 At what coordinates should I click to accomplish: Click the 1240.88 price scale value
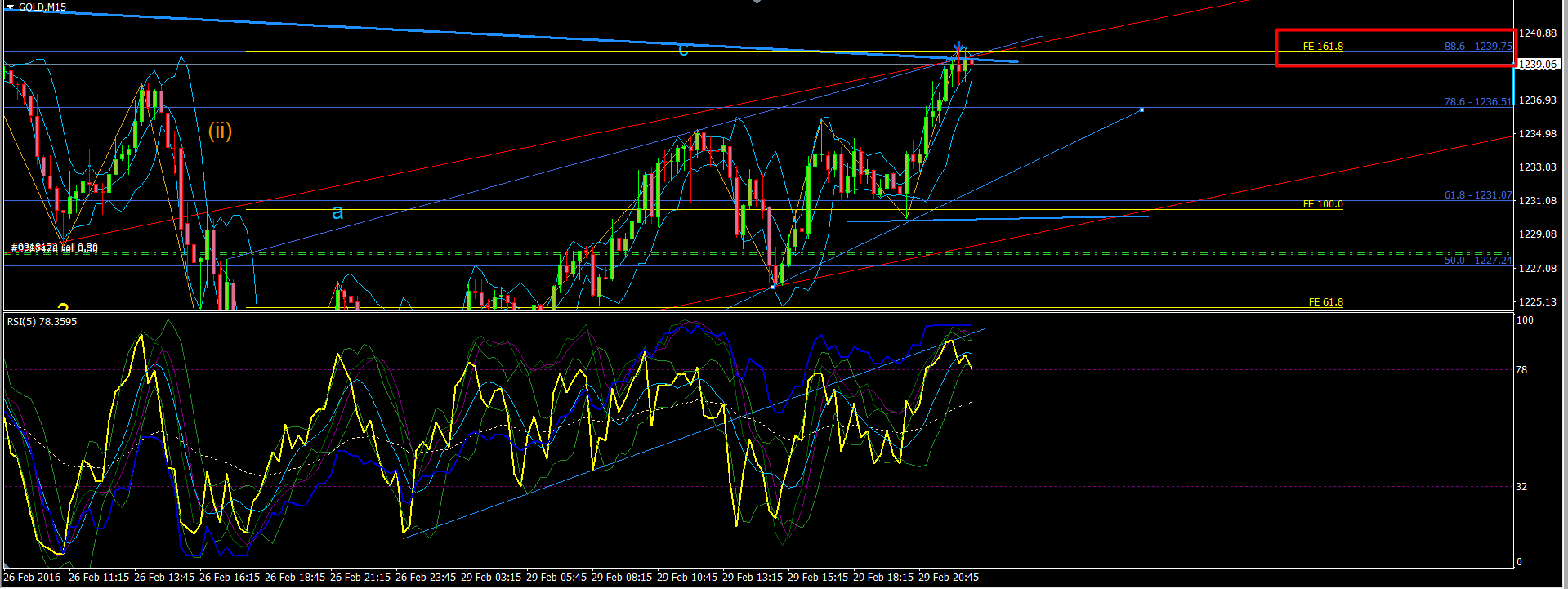click(x=1538, y=33)
